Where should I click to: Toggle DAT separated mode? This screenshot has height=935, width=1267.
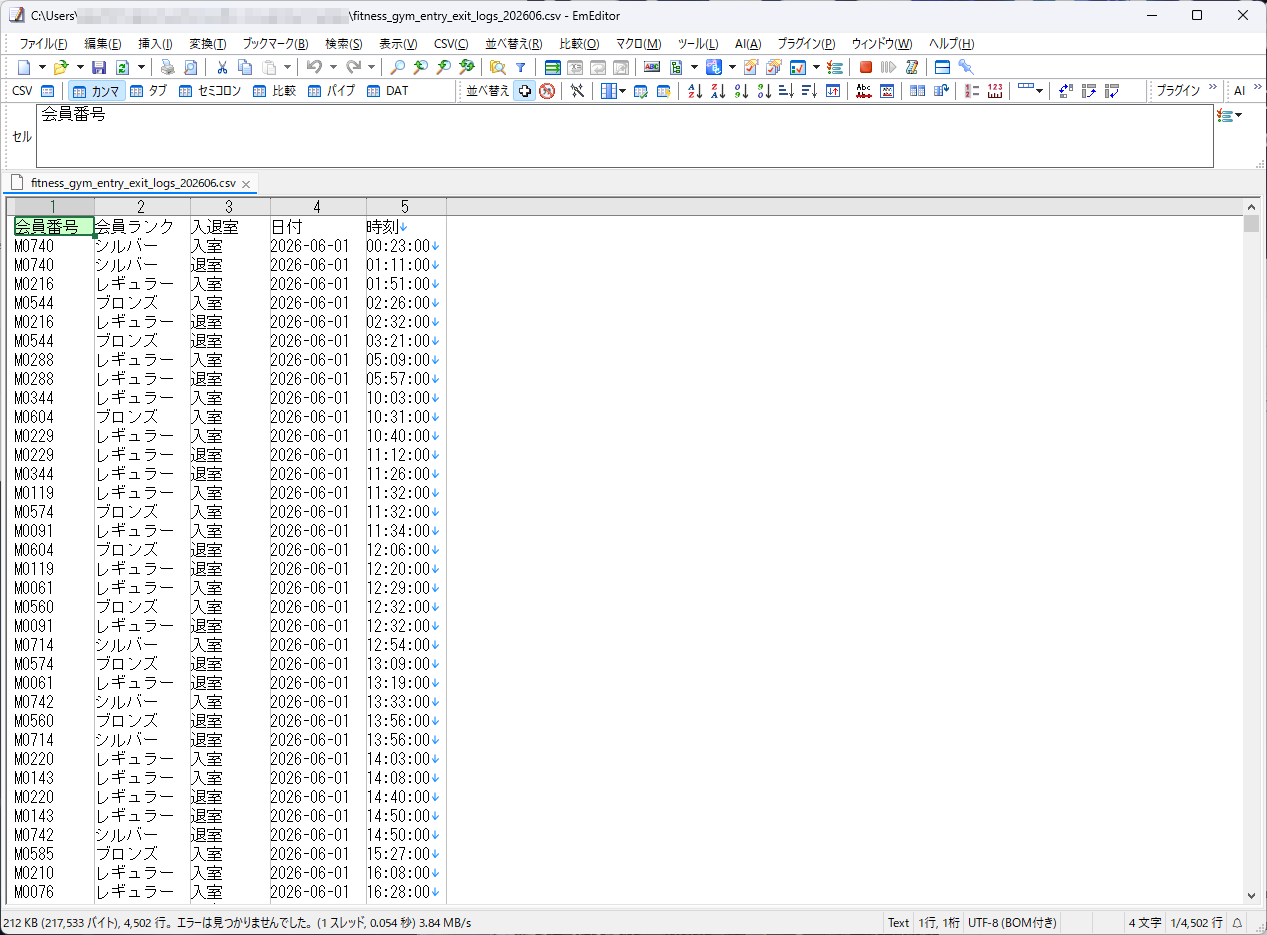click(388, 91)
